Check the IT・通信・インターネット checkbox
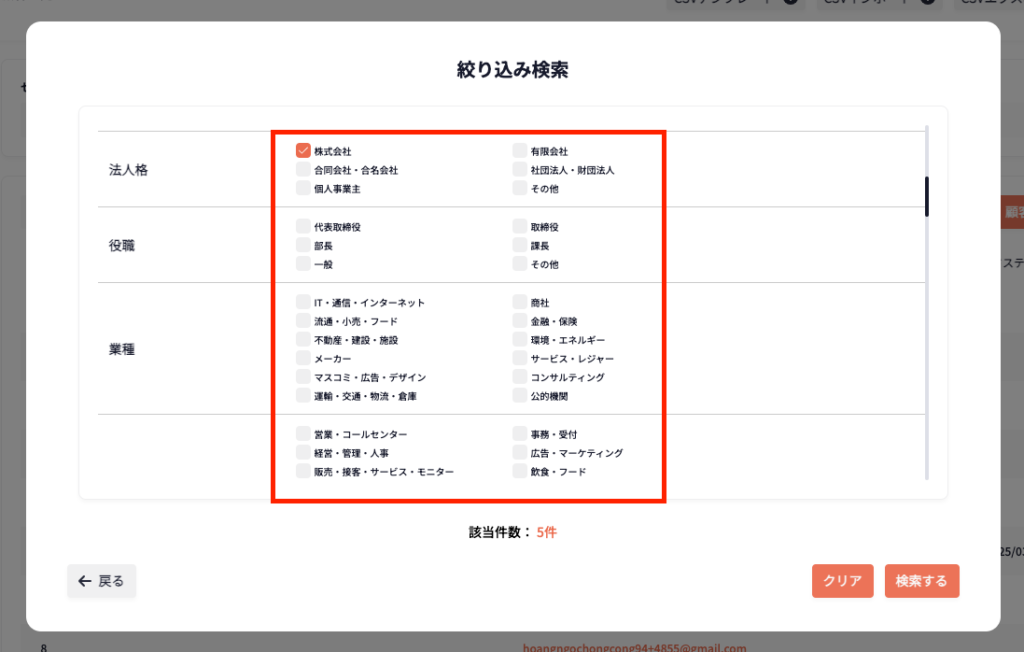 coord(303,302)
